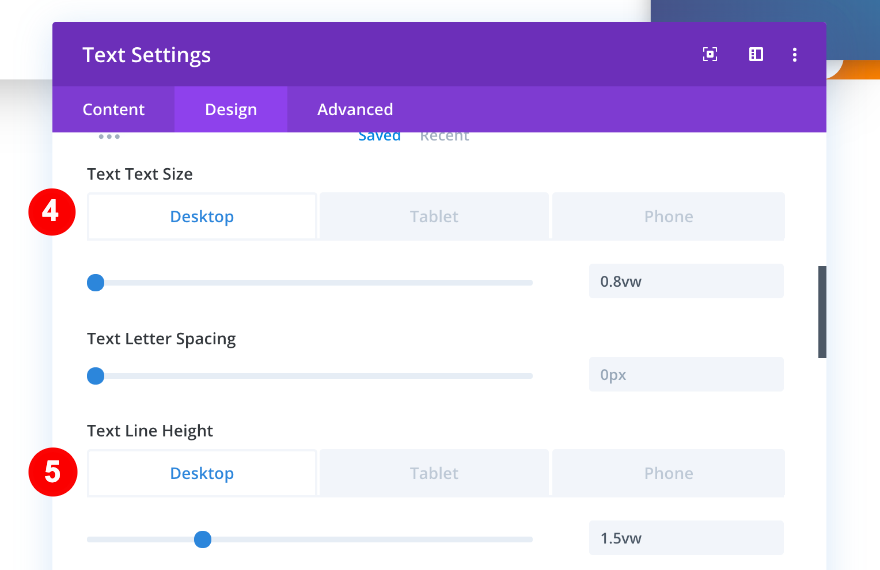Select the Design tab
Viewport: 880px width, 570px height.
231,110
